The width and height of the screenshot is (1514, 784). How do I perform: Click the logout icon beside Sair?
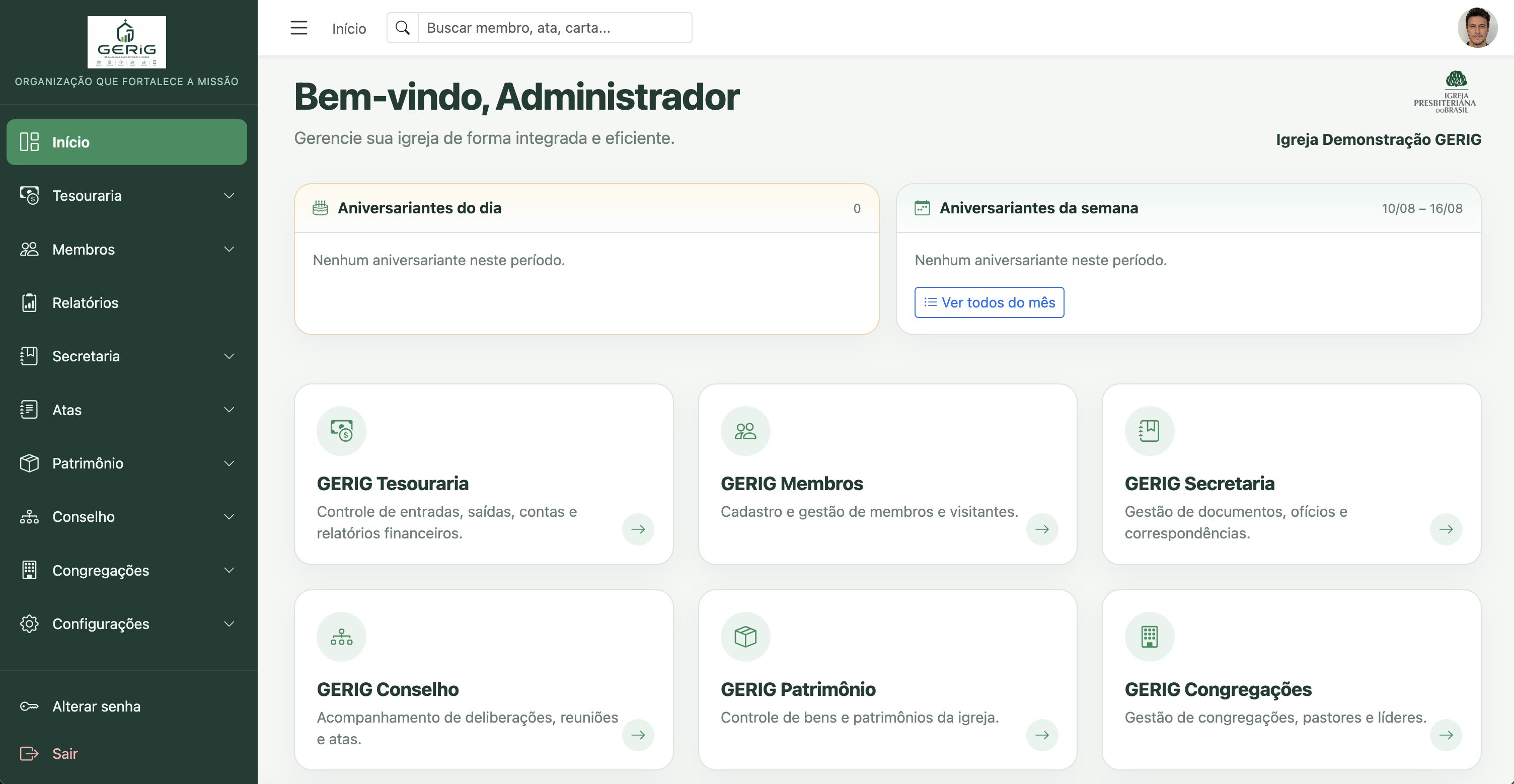click(x=29, y=753)
